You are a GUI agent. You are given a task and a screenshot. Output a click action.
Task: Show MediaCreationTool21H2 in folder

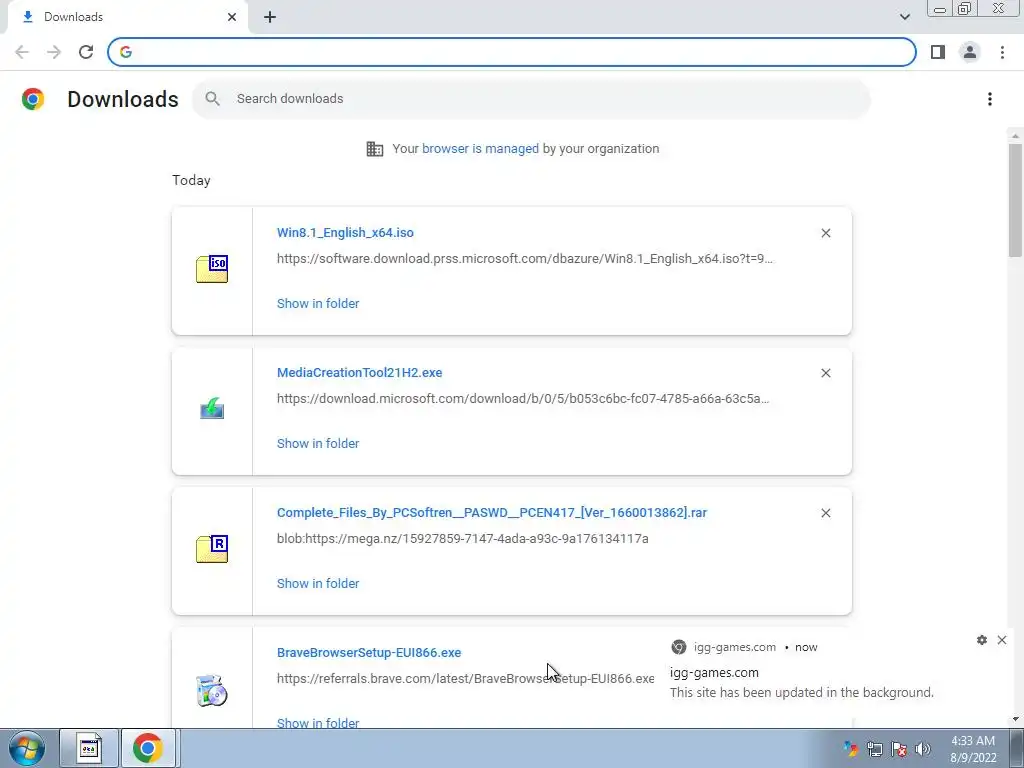(x=318, y=443)
